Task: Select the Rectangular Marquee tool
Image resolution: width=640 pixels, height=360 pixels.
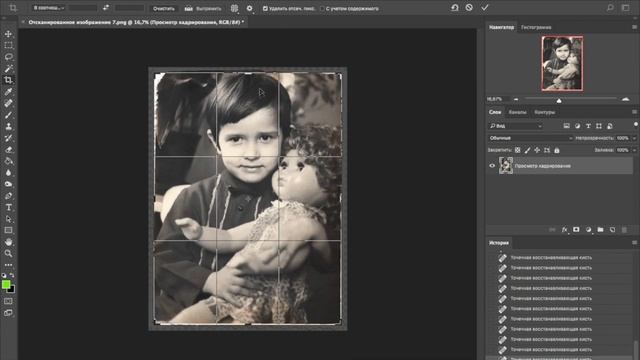Action: 8,45
